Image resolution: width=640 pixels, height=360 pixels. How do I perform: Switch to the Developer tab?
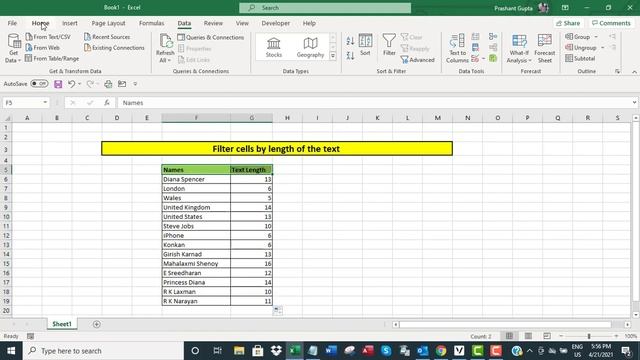click(x=276, y=23)
